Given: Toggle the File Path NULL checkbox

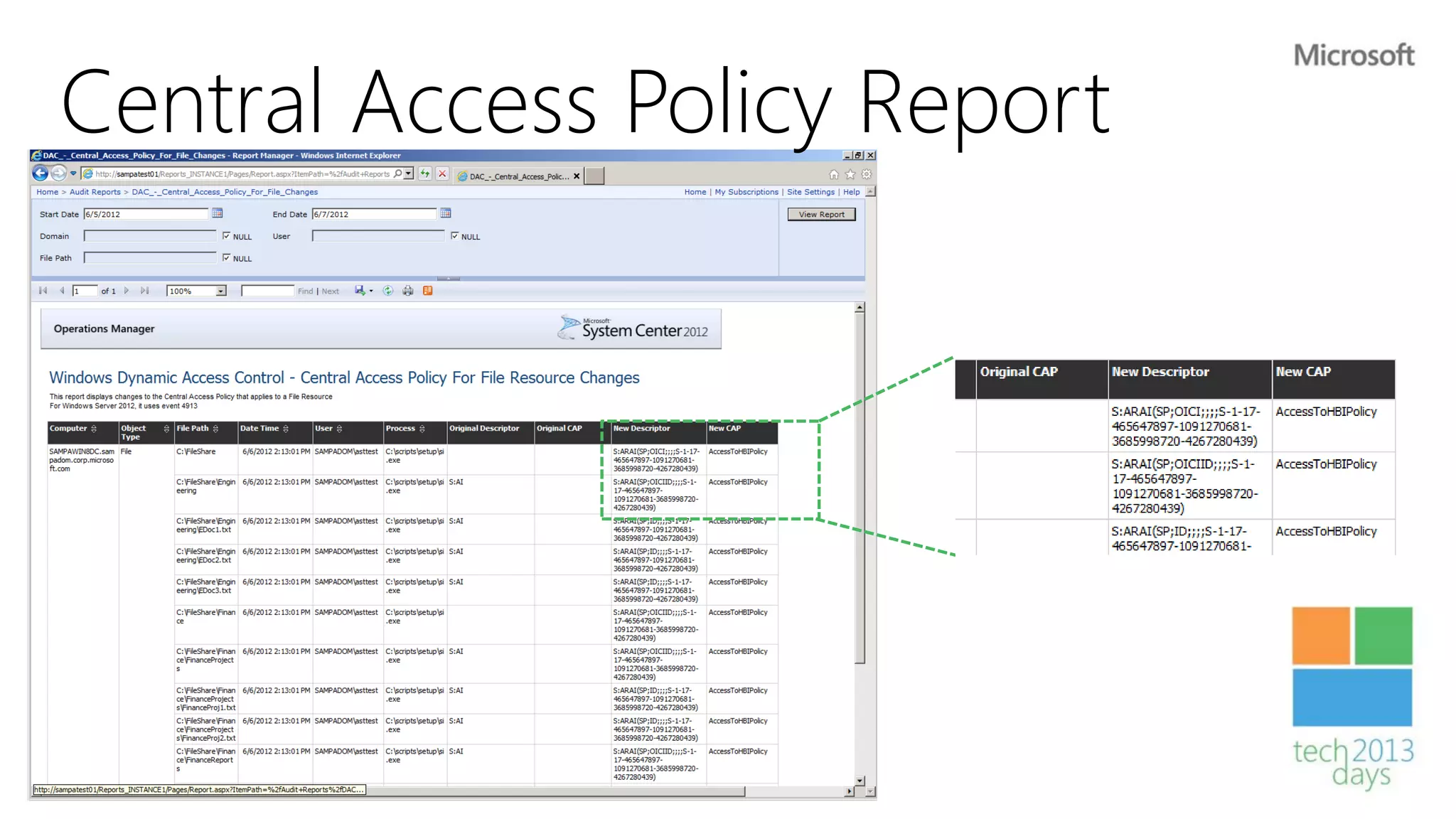Looking at the screenshot, I should point(226,258).
